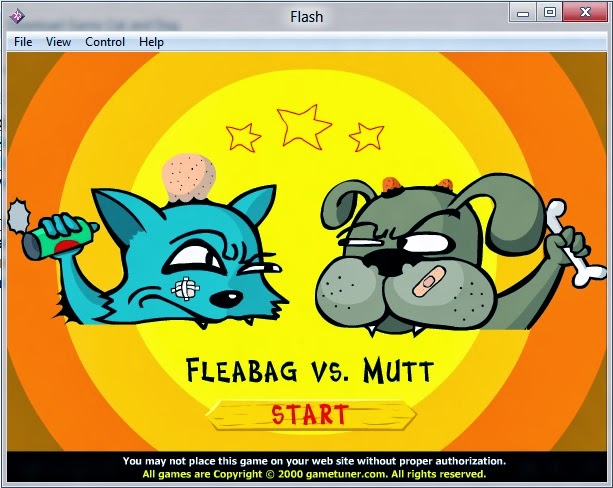Close the Flash window
Image resolution: width=613 pixels, height=488 pixels.
pyautogui.click(x=585, y=13)
